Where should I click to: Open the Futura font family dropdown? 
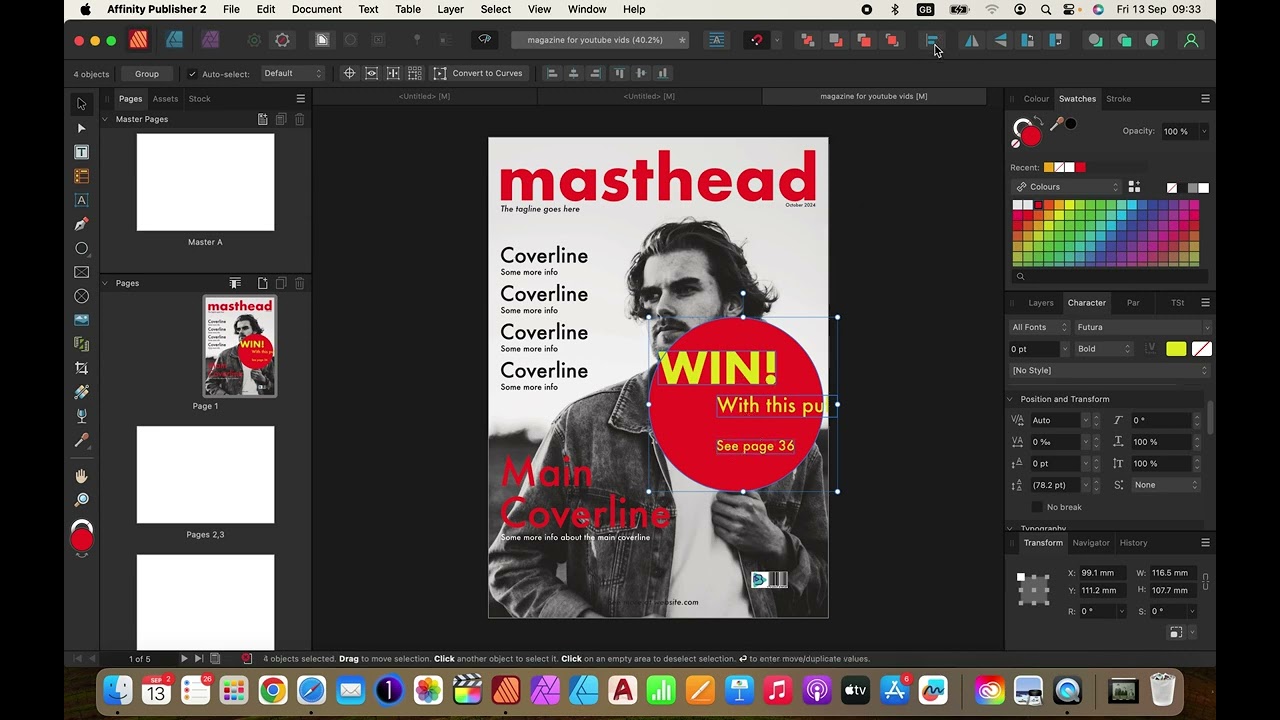coord(1142,327)
